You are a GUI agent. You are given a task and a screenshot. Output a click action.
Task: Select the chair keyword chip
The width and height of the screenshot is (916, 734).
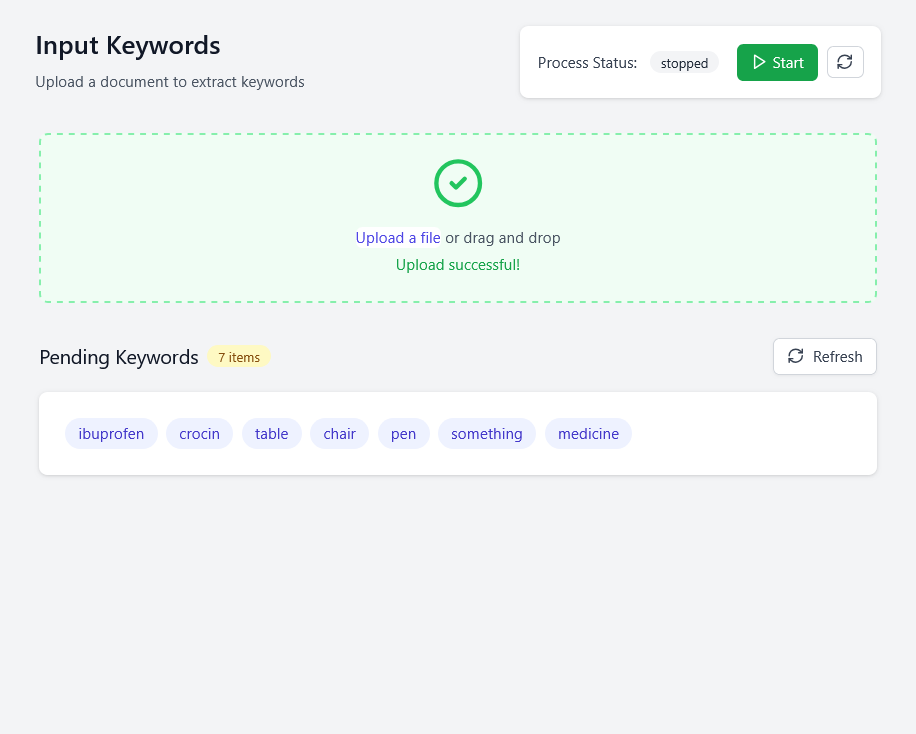pos(339,433)
